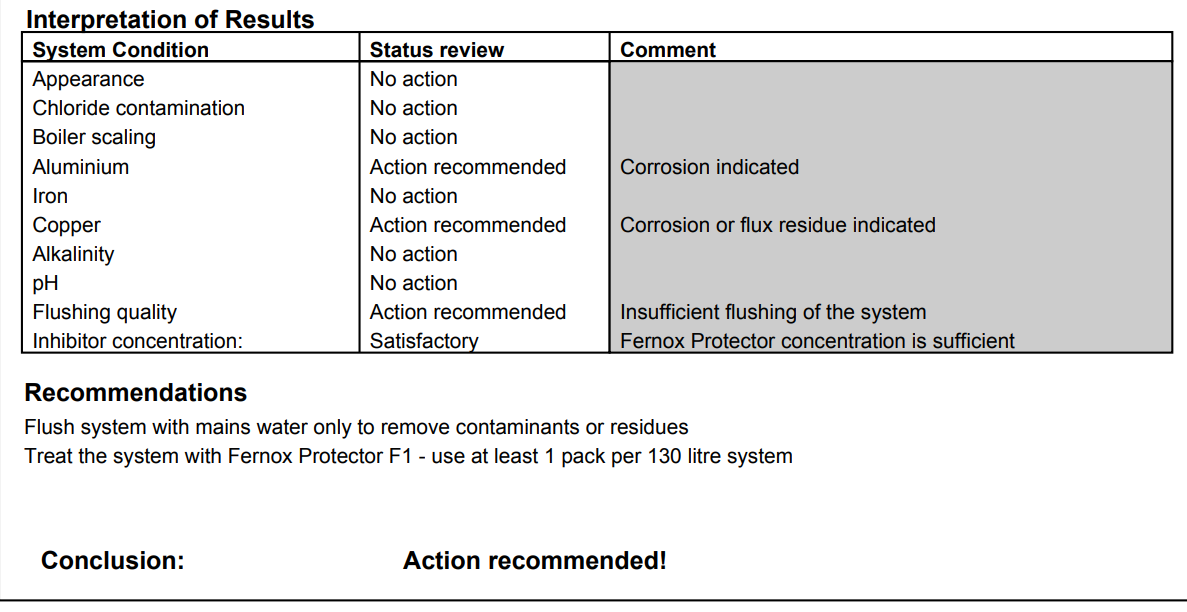Click 'Fernox Protector concentration is sufficient' comment

pyautogui.click(x=817, y=341)
